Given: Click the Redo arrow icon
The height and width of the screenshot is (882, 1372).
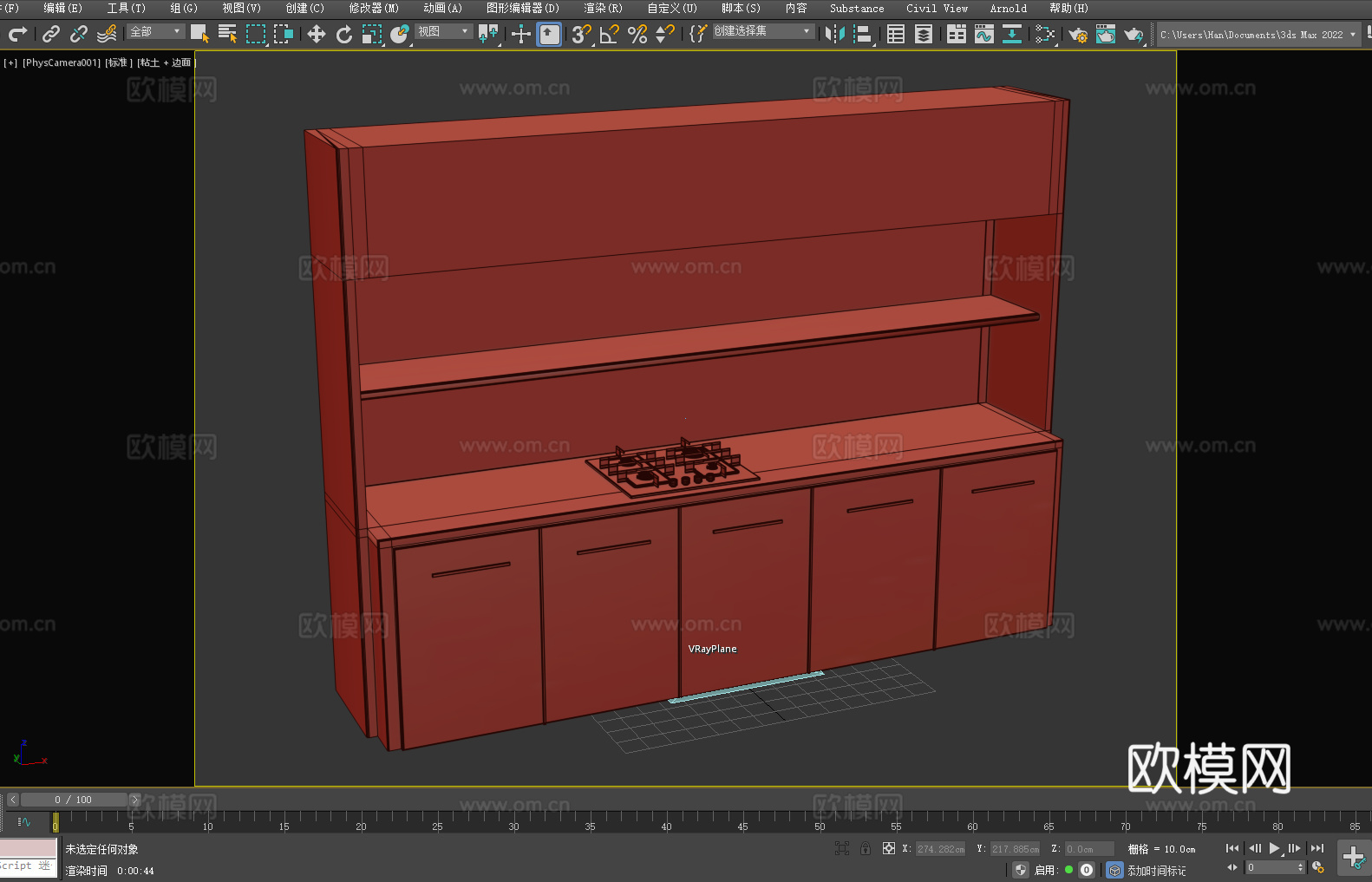Looking at the screenshot, I should click(x=17, y=34).
